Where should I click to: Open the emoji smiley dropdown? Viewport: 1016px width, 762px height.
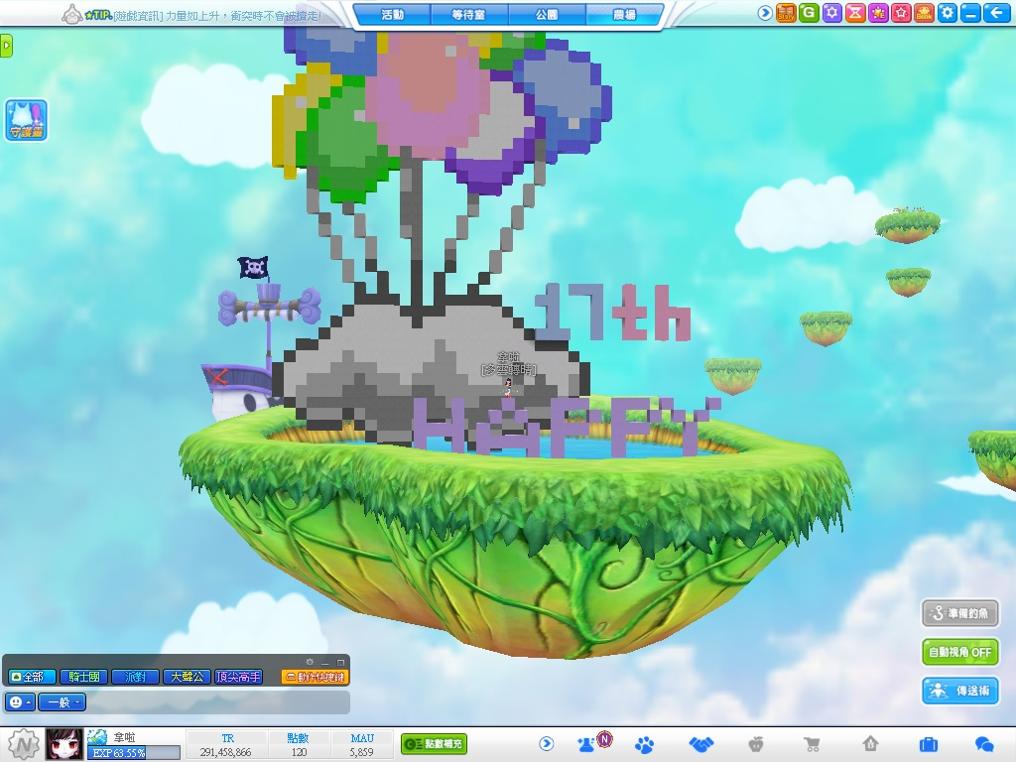point(20,702)
